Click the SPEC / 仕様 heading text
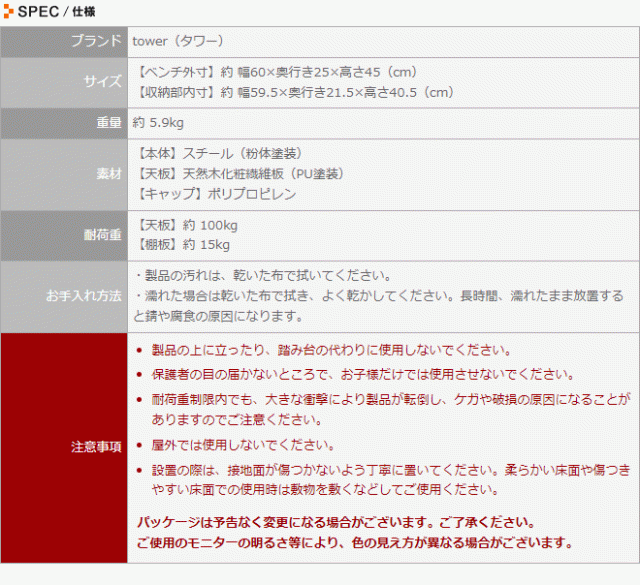 coord(57,12)
